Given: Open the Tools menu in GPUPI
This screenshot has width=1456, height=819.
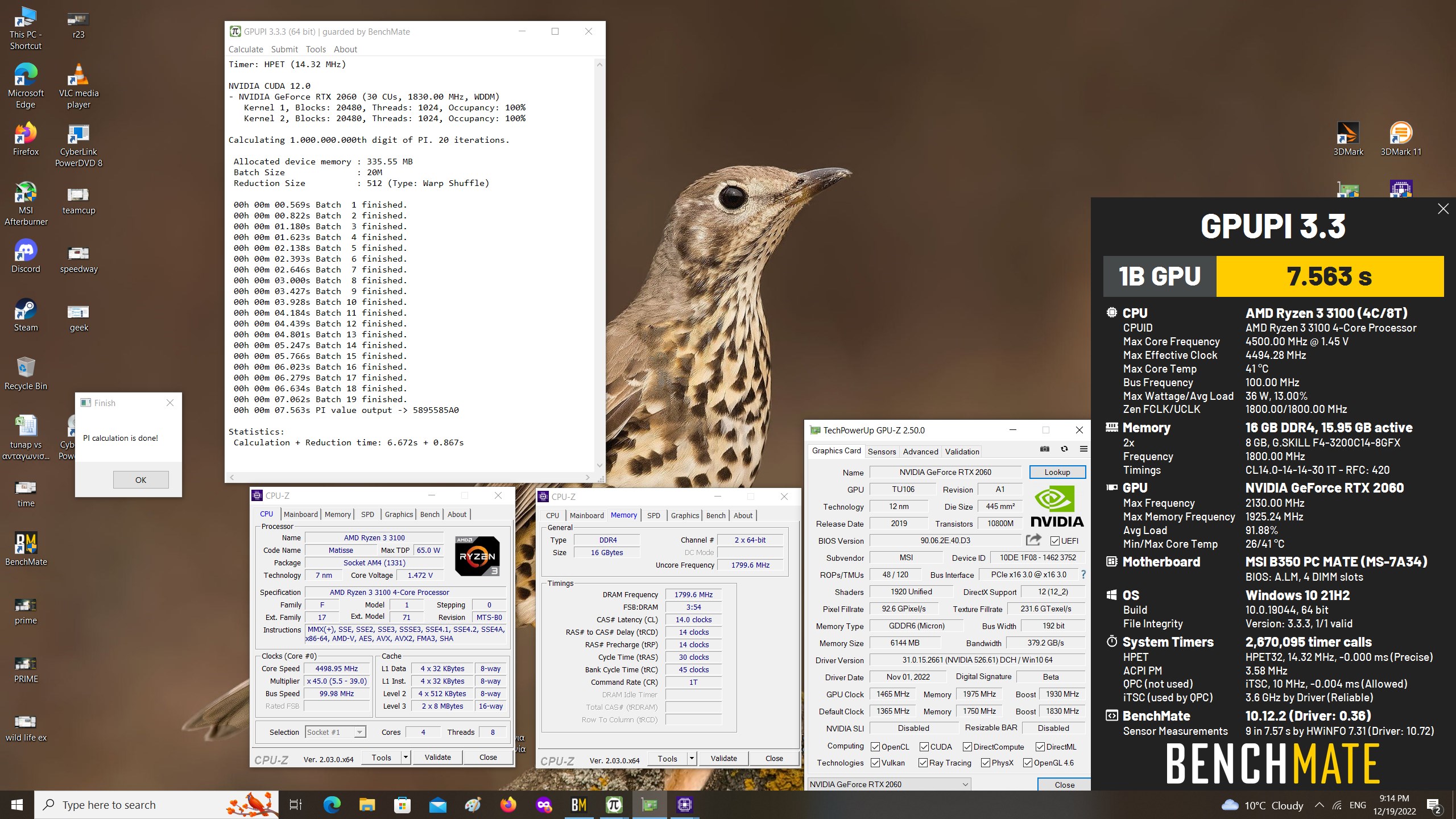Looking at the screenshot, I should point(316,49).
